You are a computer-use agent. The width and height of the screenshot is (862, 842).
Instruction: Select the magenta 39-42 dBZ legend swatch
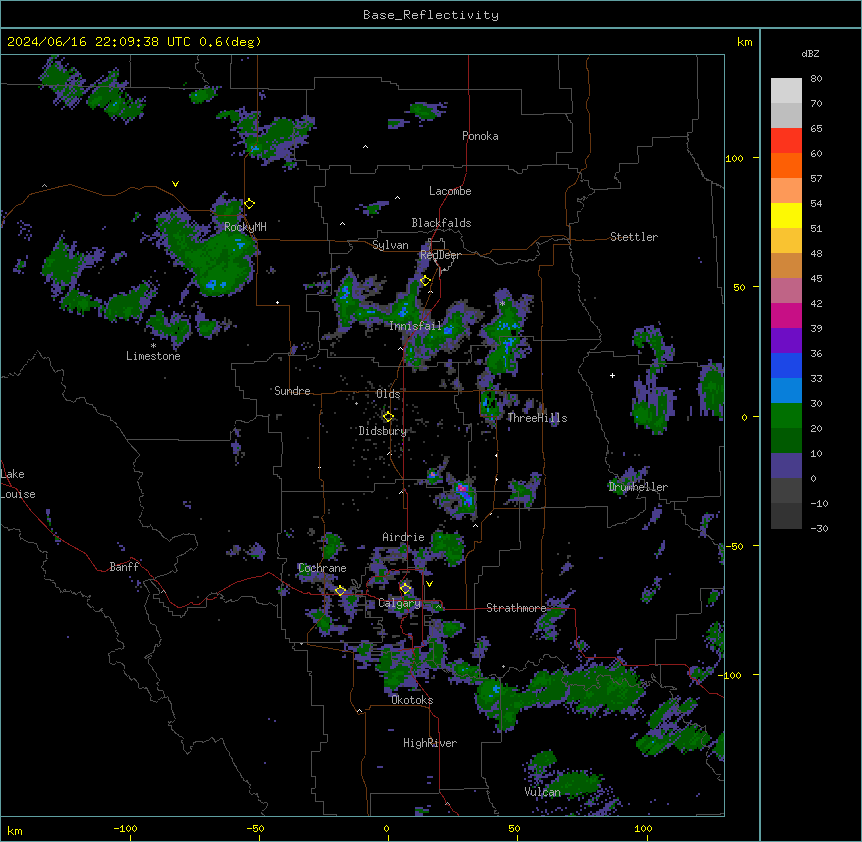pyautogui.click(x=786, y=316)
